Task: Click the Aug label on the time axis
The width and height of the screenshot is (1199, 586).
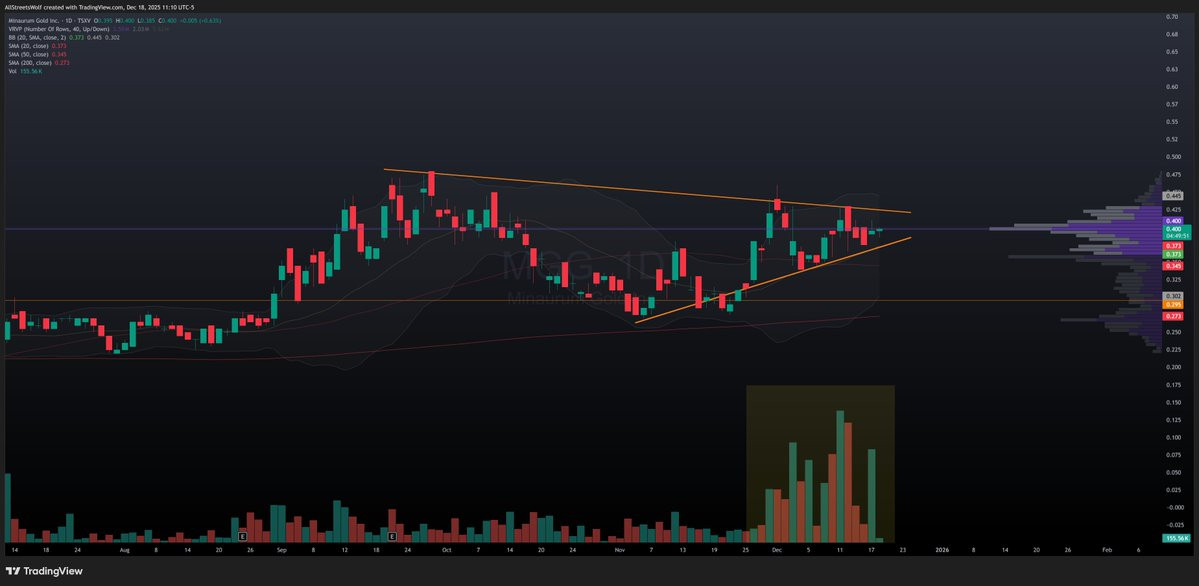Action: coord(125,549)
